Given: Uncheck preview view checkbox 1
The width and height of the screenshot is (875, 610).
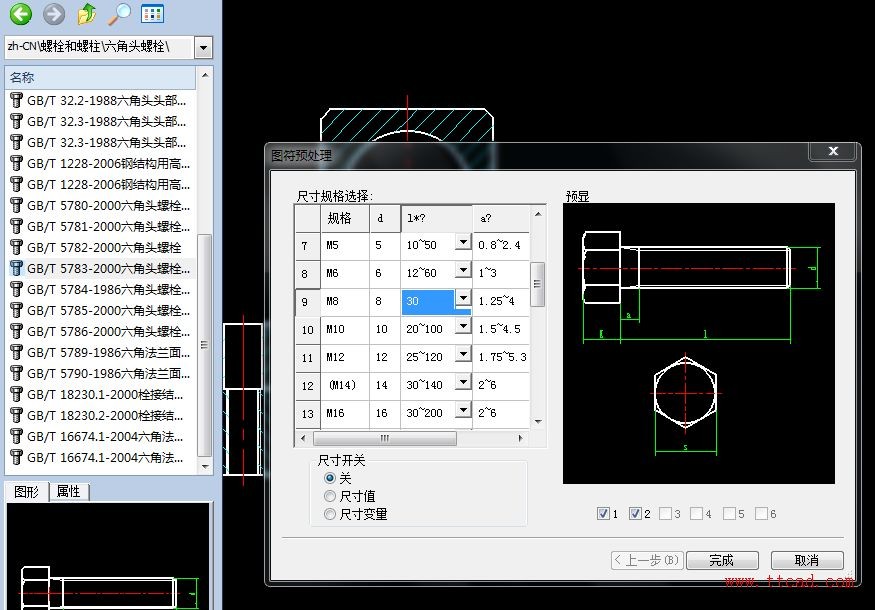Looking at the screenshot, I should (x=603, y=514).
